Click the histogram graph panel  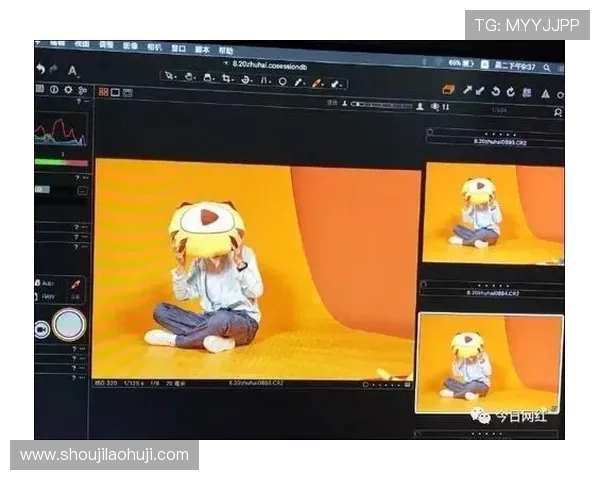[x=61, y=129]
